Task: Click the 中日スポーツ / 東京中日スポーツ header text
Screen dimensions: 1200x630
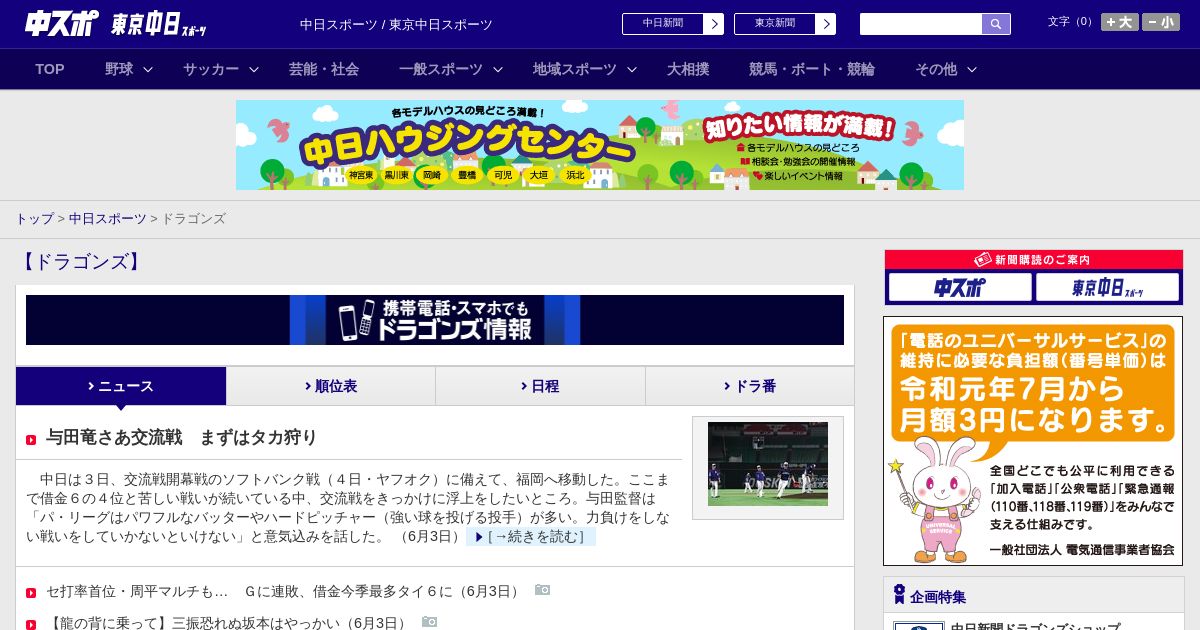Action: 396,24
